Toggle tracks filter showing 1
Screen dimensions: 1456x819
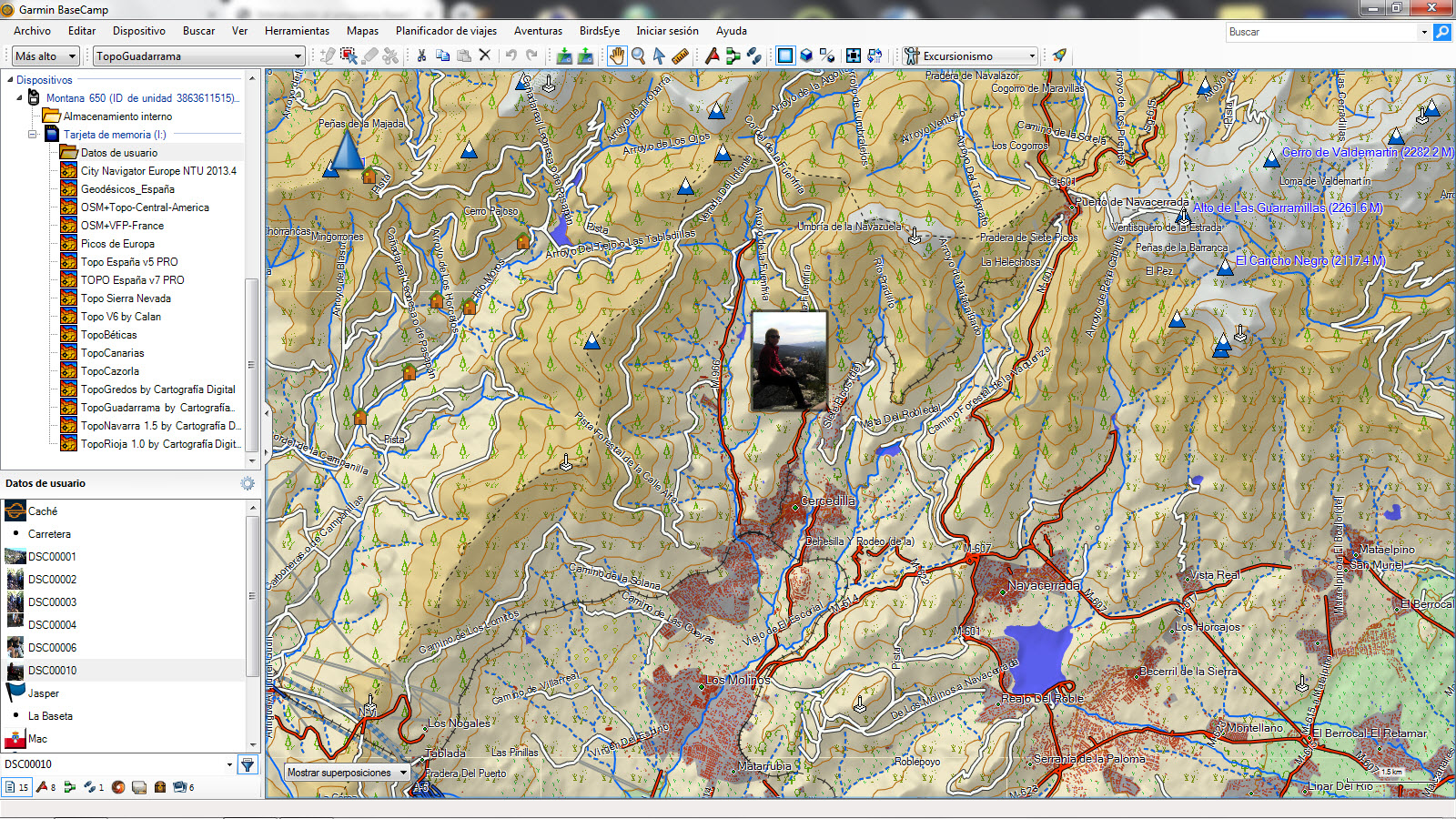(x=94, y=787)
